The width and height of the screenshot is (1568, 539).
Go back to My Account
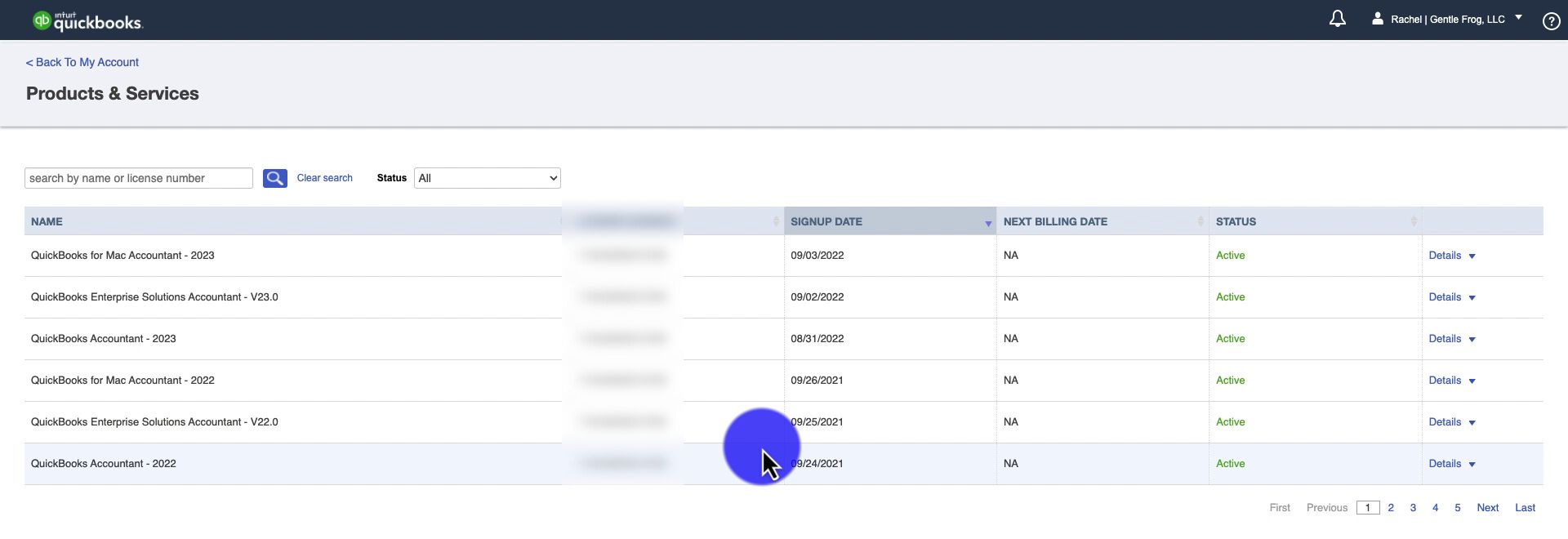pos(82,62)
